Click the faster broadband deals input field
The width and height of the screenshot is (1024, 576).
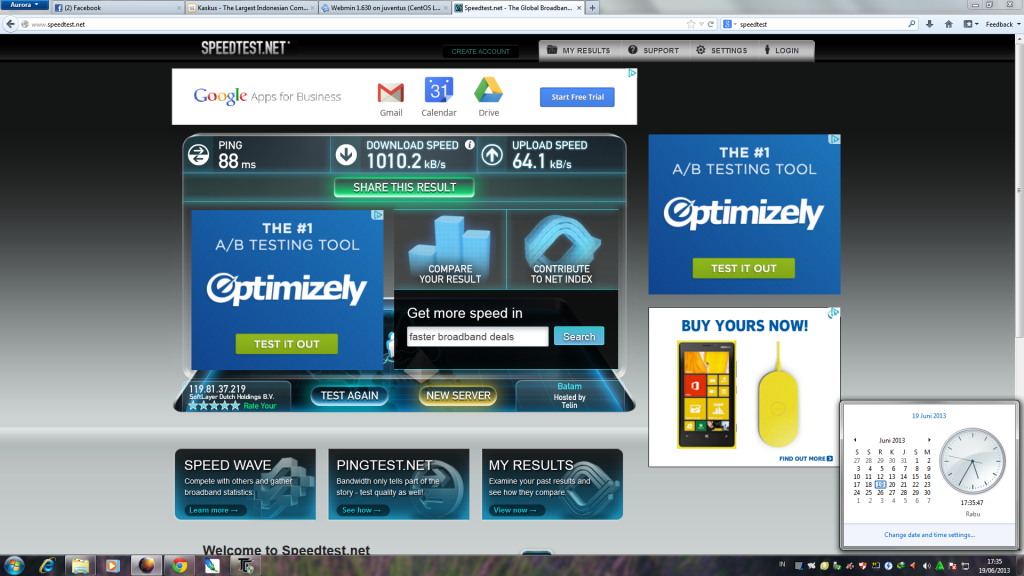(477, 336)
